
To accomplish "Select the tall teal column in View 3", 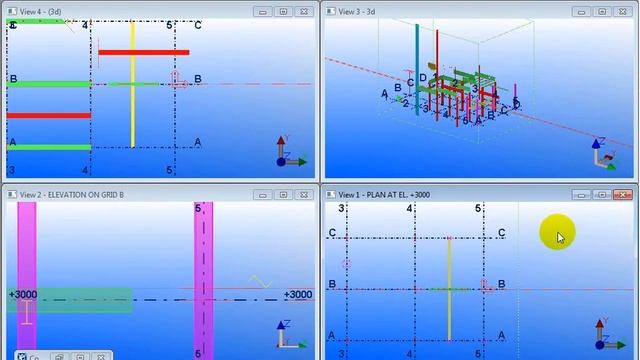I will 417,69.
